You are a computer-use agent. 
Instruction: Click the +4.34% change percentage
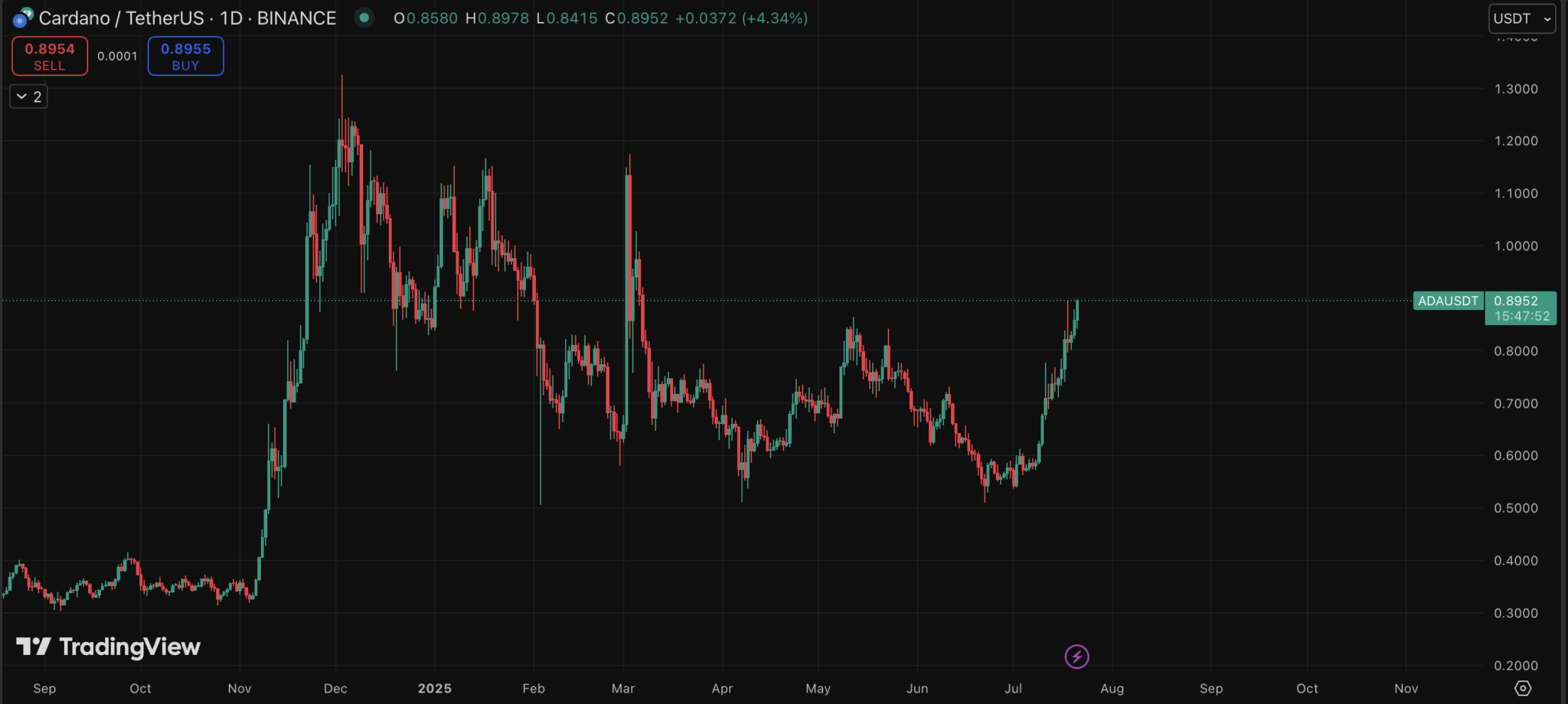coord(775,18)
